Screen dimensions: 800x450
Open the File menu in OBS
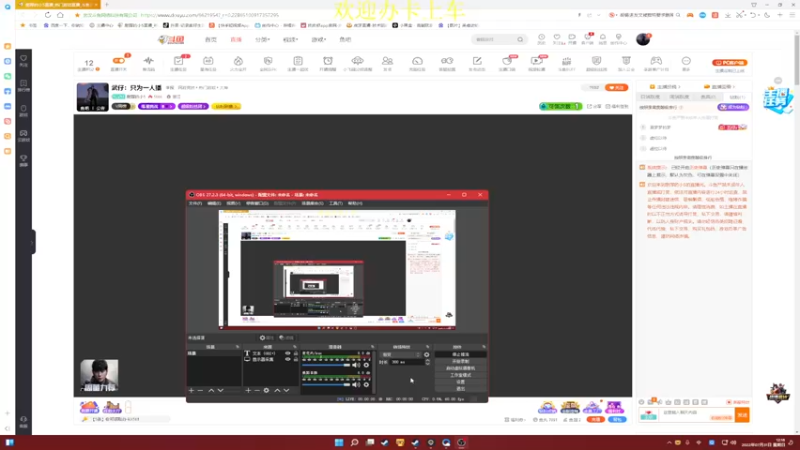(195, 203)
